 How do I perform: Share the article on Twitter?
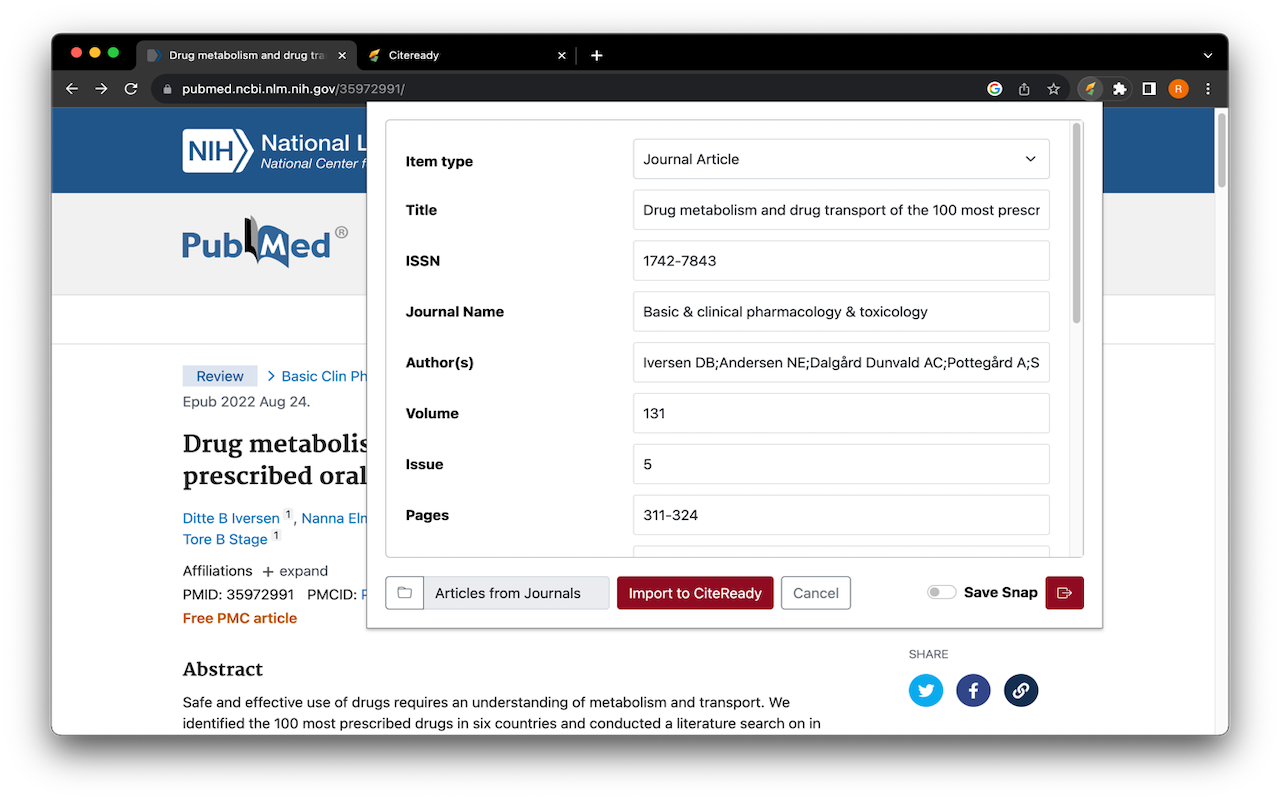coord(926,690)
